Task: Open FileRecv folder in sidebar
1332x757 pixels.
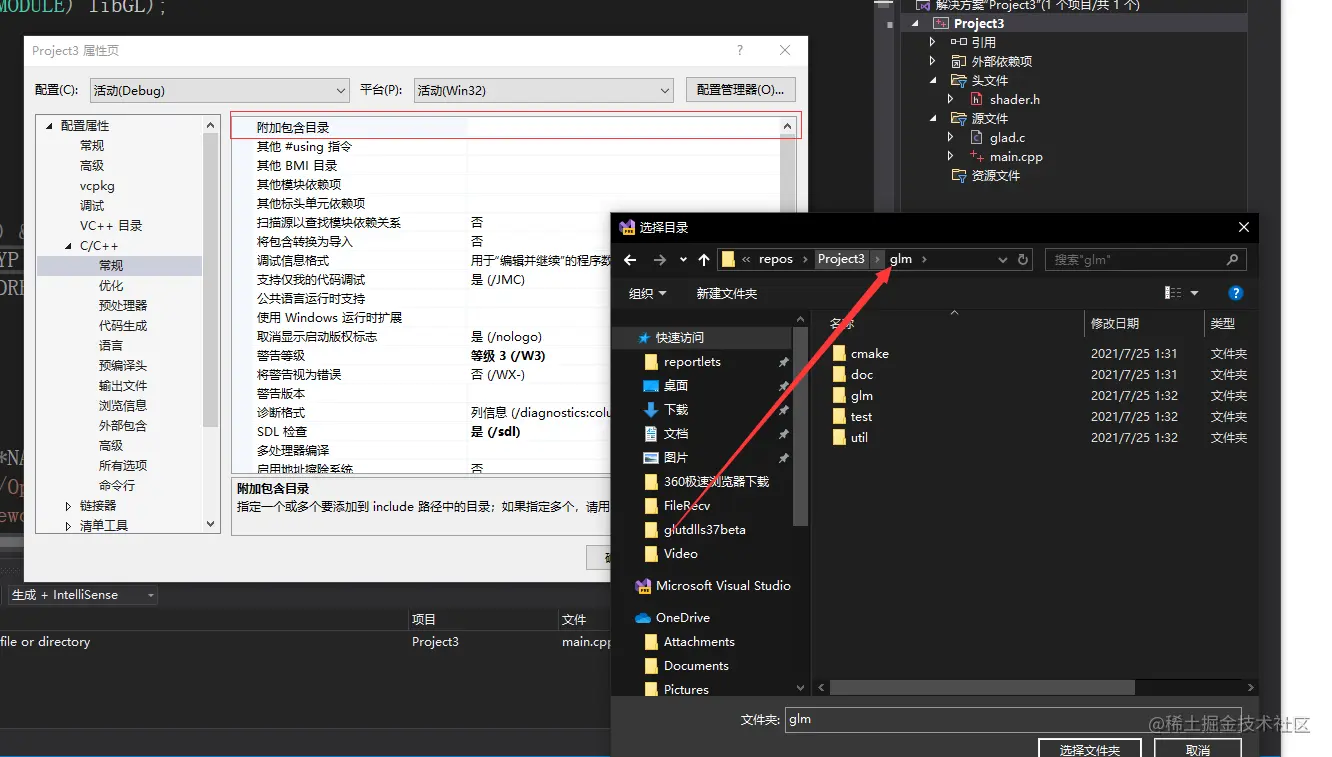Action: (x=686, y=505)
